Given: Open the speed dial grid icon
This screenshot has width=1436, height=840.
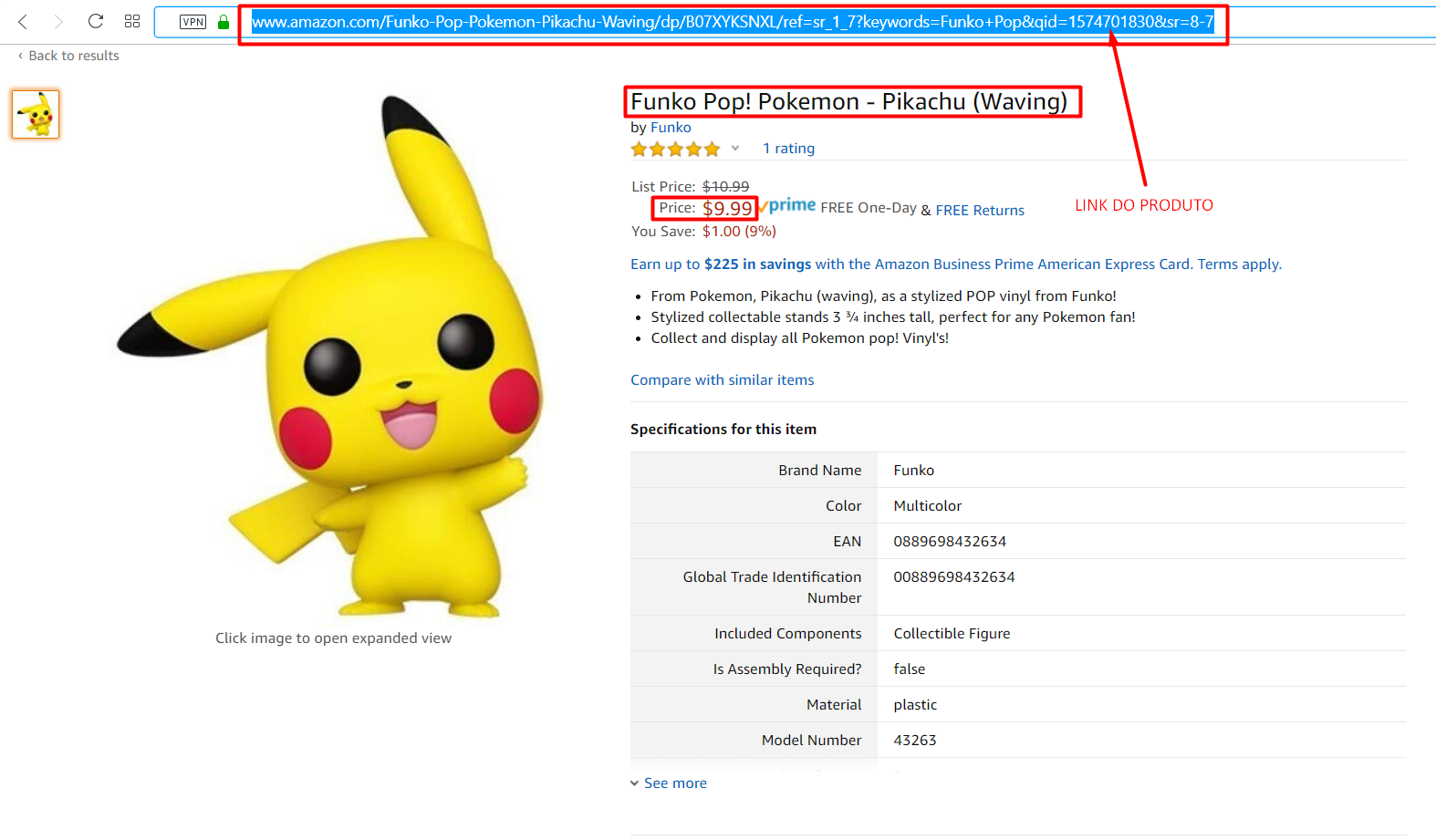Looking at the screenshot, I should 132,21.
